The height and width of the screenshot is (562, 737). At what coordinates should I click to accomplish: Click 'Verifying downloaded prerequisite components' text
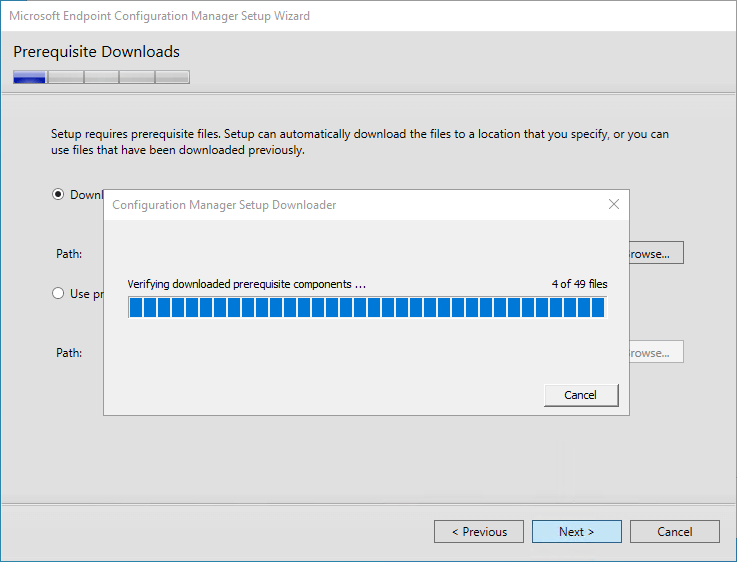pyautogui.click(x=246, y=284)
